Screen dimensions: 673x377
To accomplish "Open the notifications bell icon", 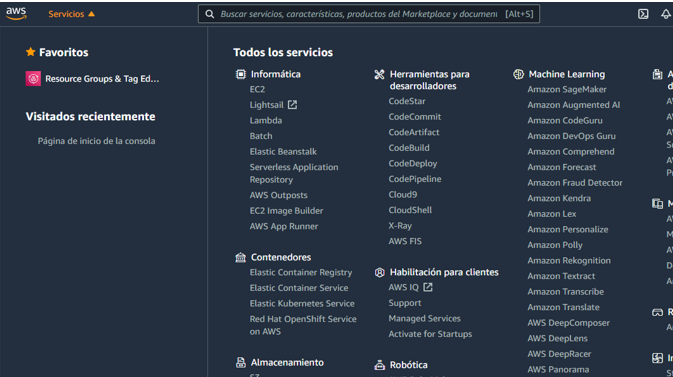I will click(x=665, y=14).
